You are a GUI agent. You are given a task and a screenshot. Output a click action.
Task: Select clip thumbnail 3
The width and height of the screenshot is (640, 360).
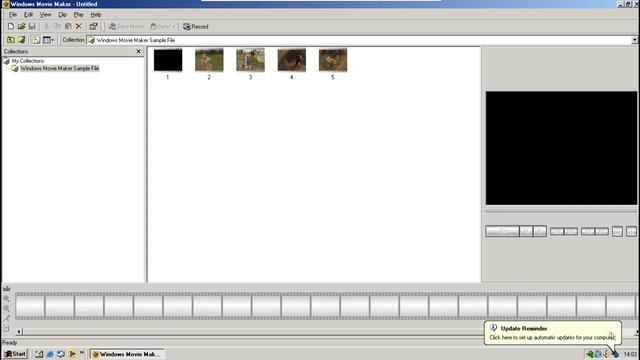point(250,60)
